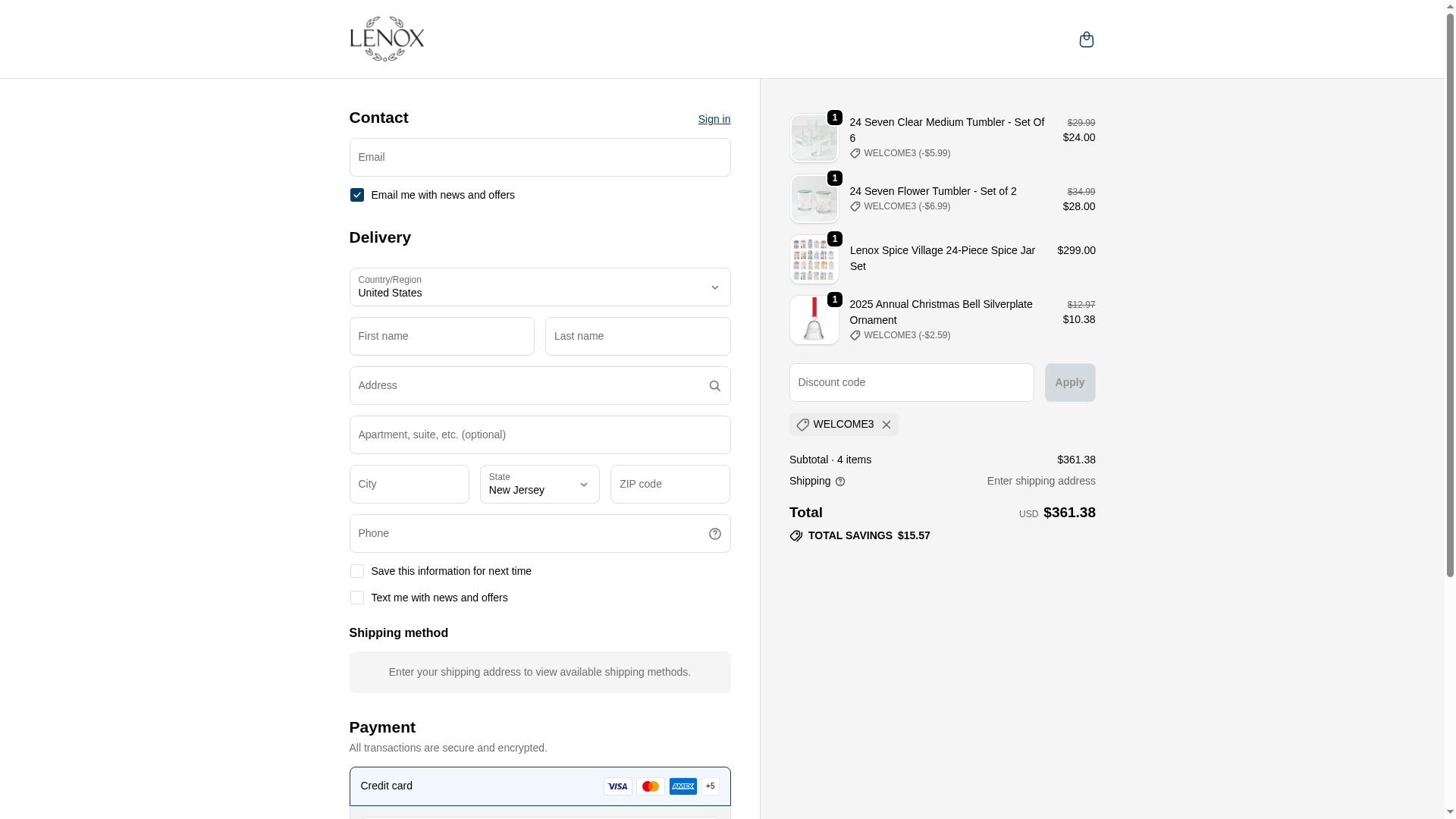The height and width of the screenshot is (819, 1456).
Task: Click the Sign in link
Action: 714,119
